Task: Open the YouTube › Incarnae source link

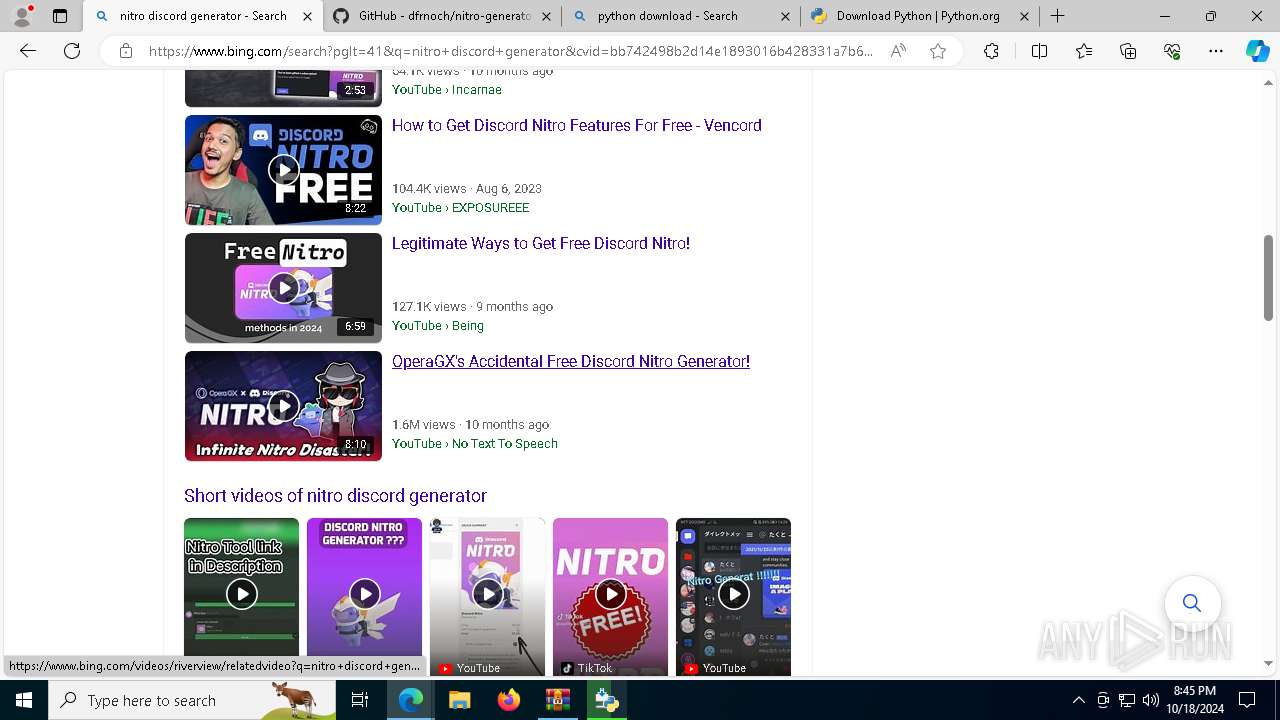Action: click(447, 90)
